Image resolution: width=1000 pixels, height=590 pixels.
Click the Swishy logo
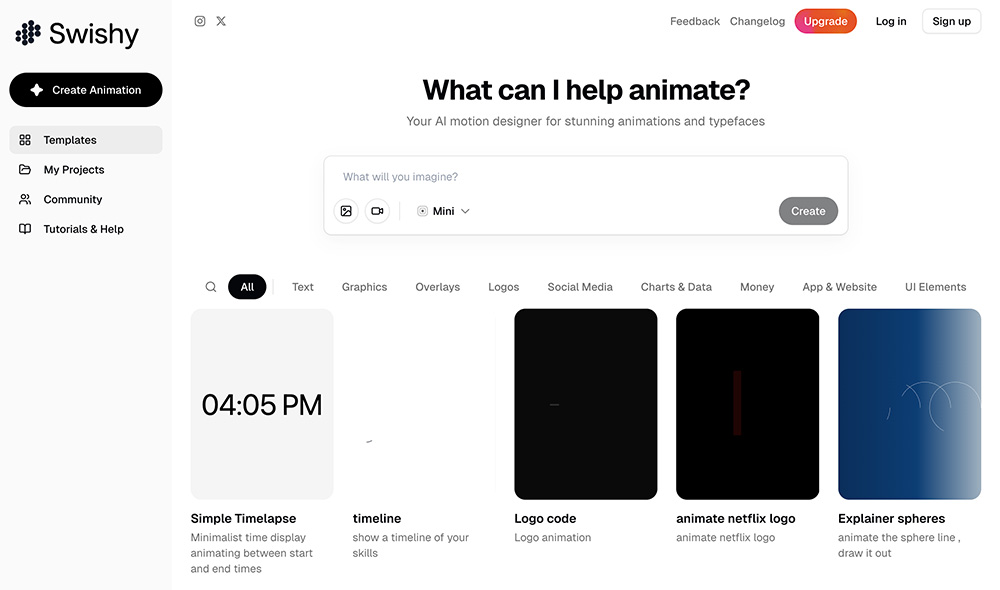coord(77,34)
